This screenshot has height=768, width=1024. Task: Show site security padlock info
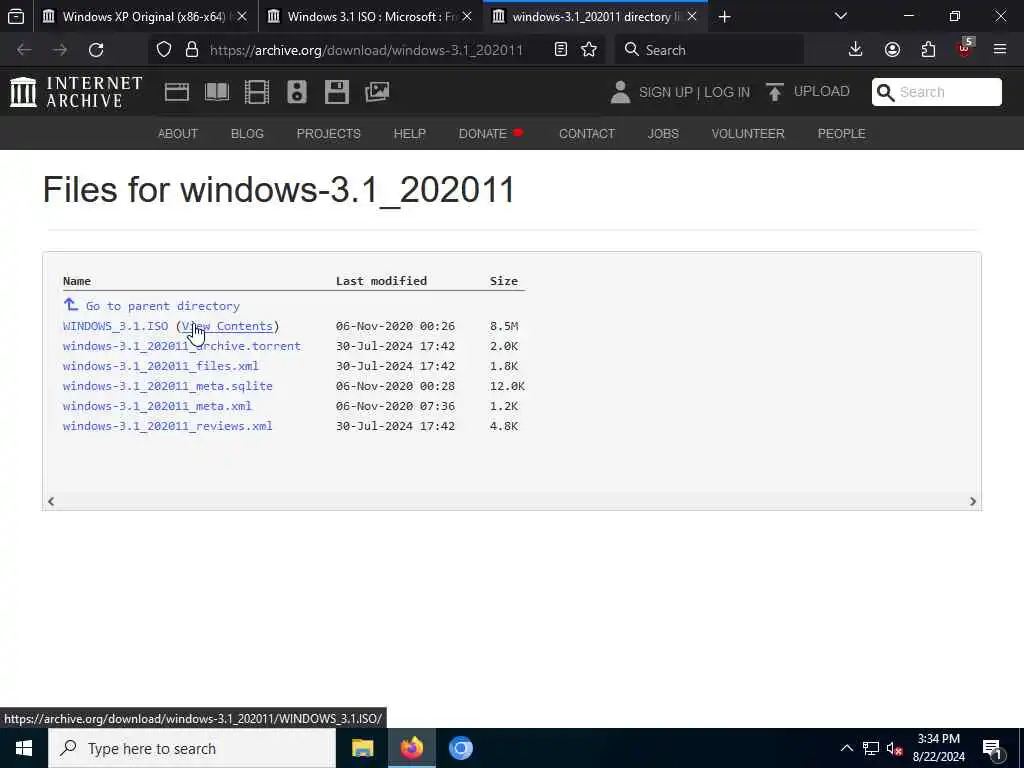[191, 50]
